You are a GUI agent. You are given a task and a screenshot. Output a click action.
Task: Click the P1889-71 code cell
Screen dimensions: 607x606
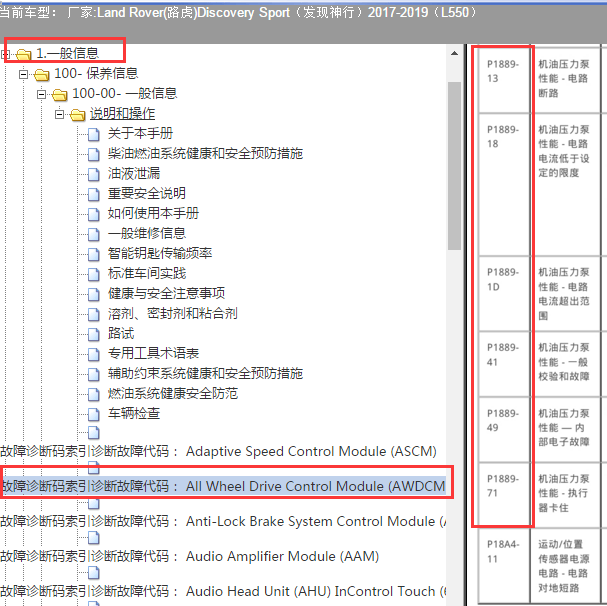504,494
